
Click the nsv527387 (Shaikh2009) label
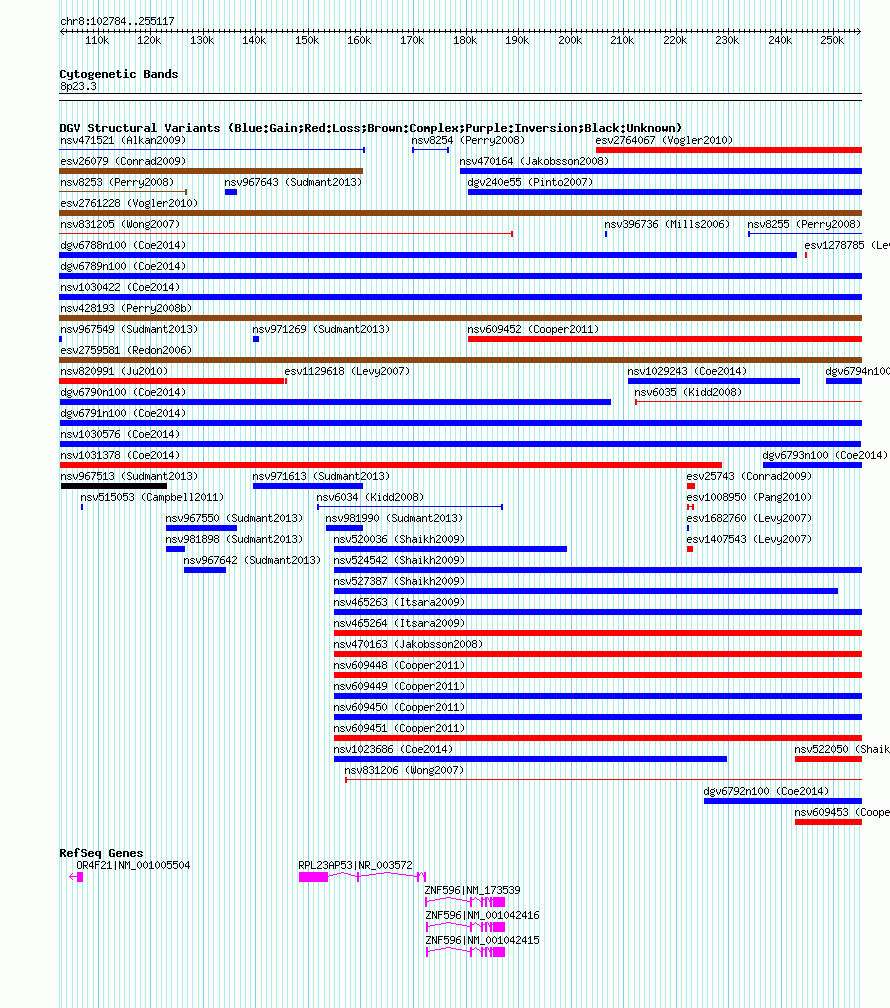tap(399, 581)
